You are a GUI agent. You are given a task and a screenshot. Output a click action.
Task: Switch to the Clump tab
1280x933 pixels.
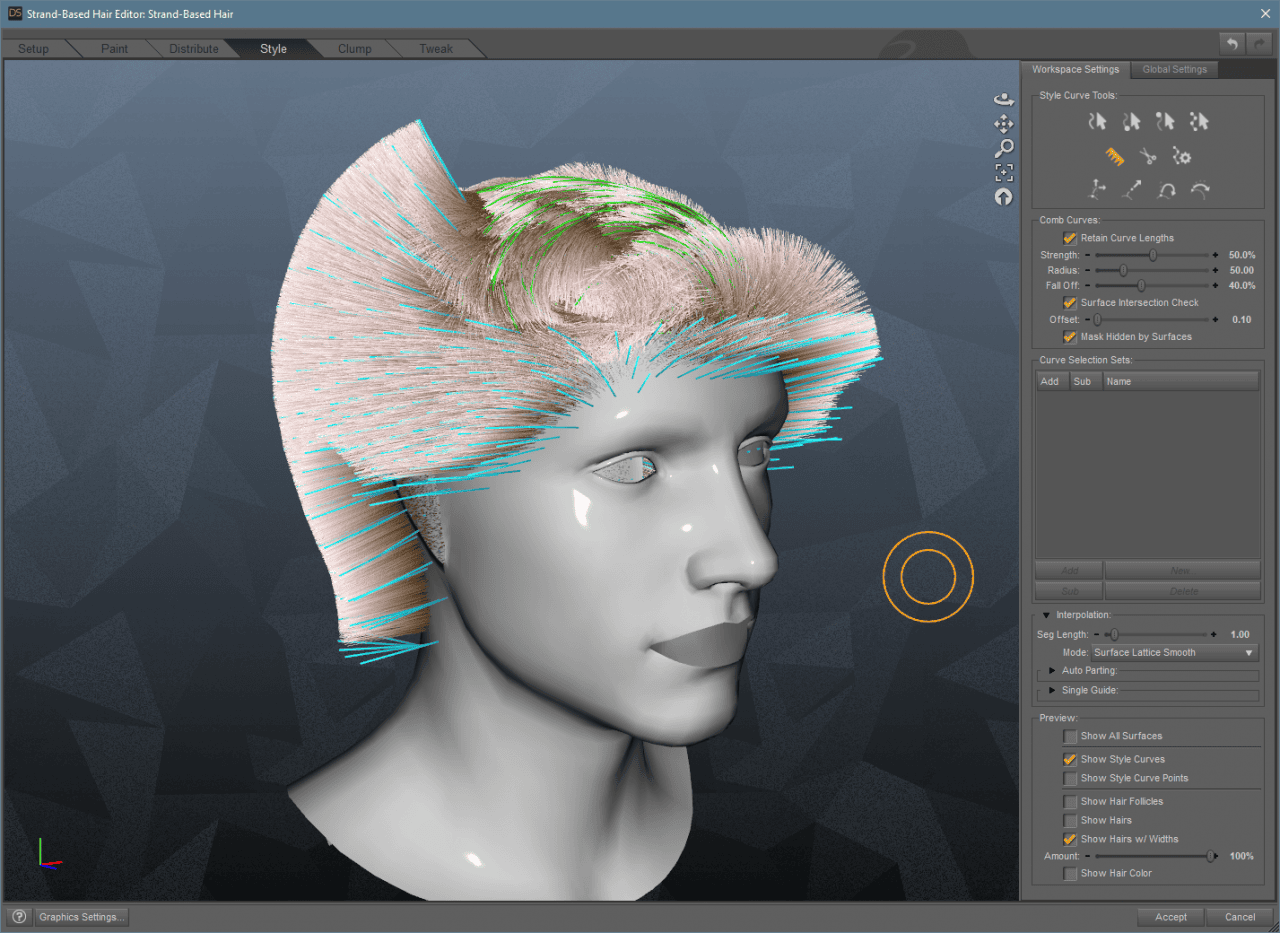(x=354, y=49)
